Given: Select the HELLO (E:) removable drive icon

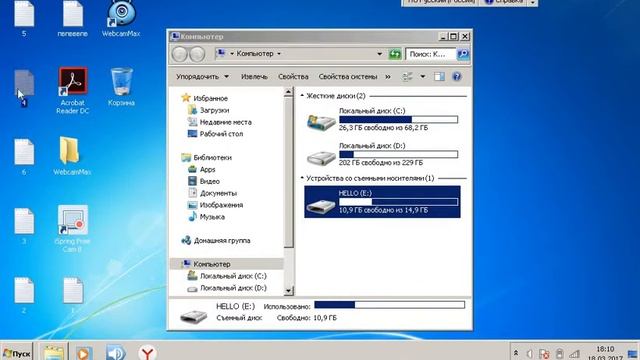Looking at the screenshot, I should pos(321,206).
